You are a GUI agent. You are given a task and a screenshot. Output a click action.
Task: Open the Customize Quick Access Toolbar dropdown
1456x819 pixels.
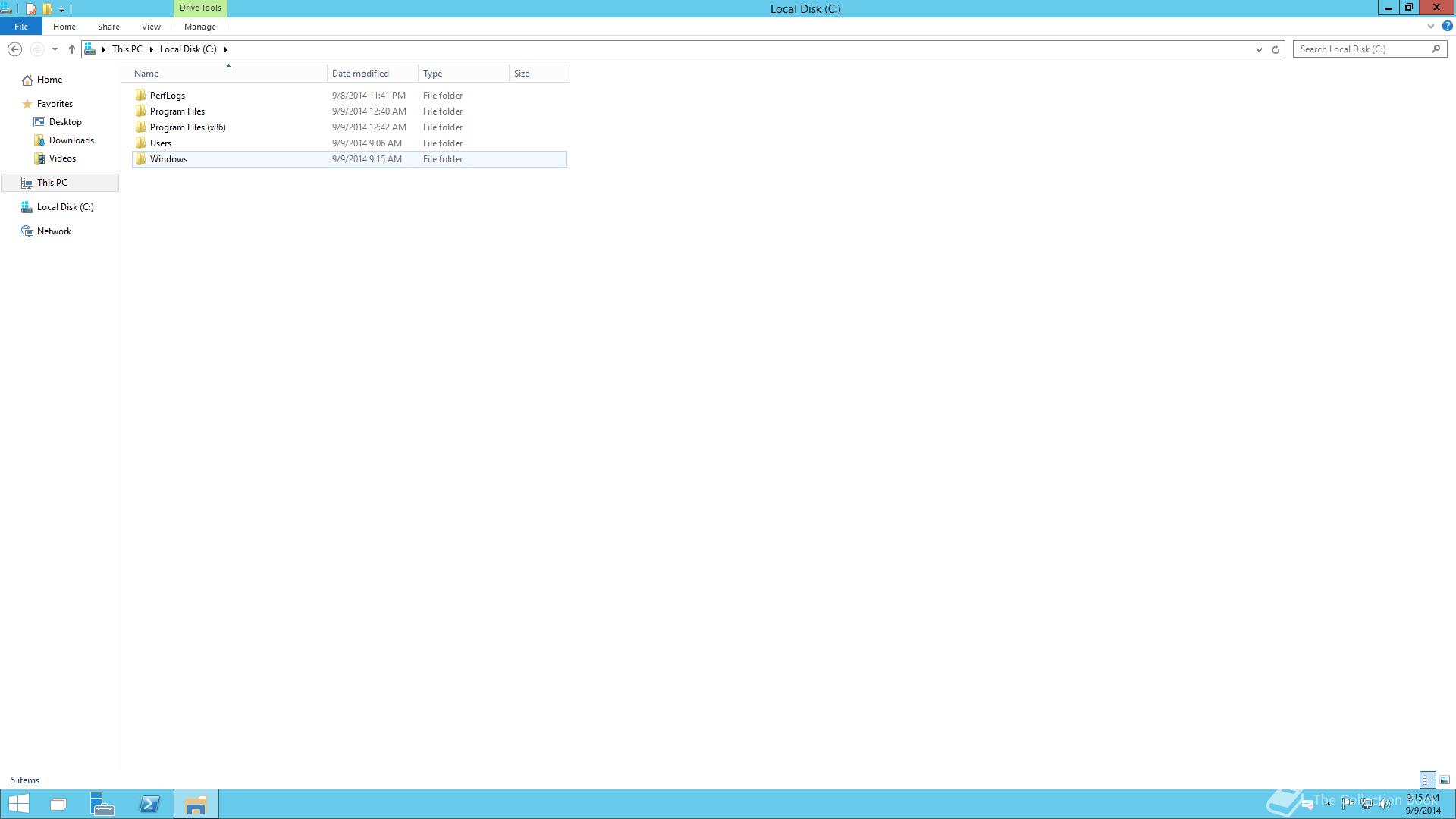[61, 9]
